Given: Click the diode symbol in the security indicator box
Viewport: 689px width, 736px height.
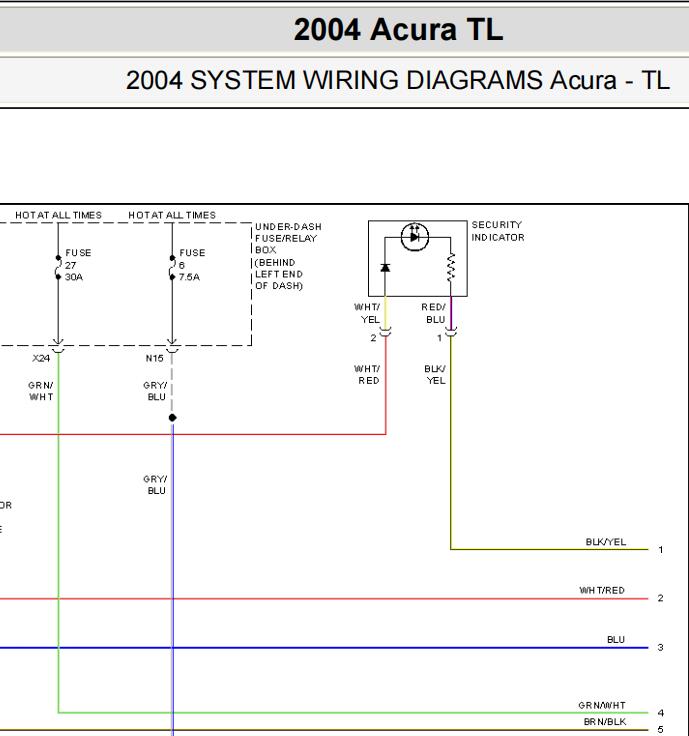Looking at the screenshot, I should [385, 268].
